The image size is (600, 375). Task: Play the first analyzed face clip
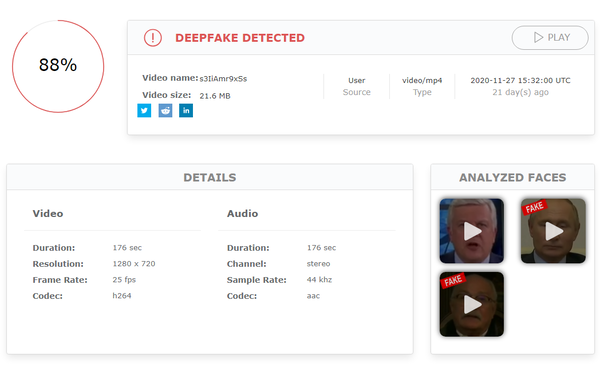tap(472, 231)
